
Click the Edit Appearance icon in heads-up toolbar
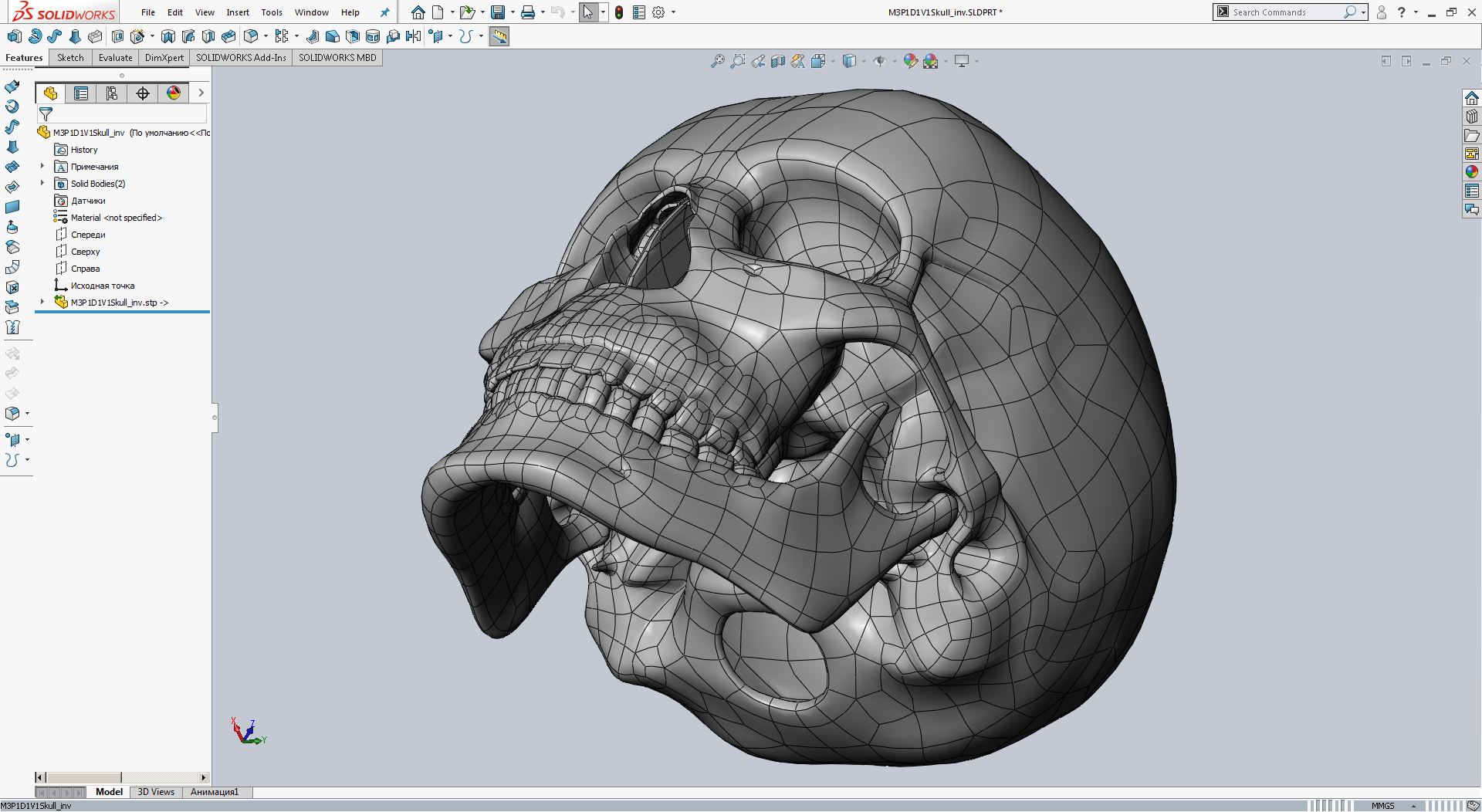tap(909, 61)
